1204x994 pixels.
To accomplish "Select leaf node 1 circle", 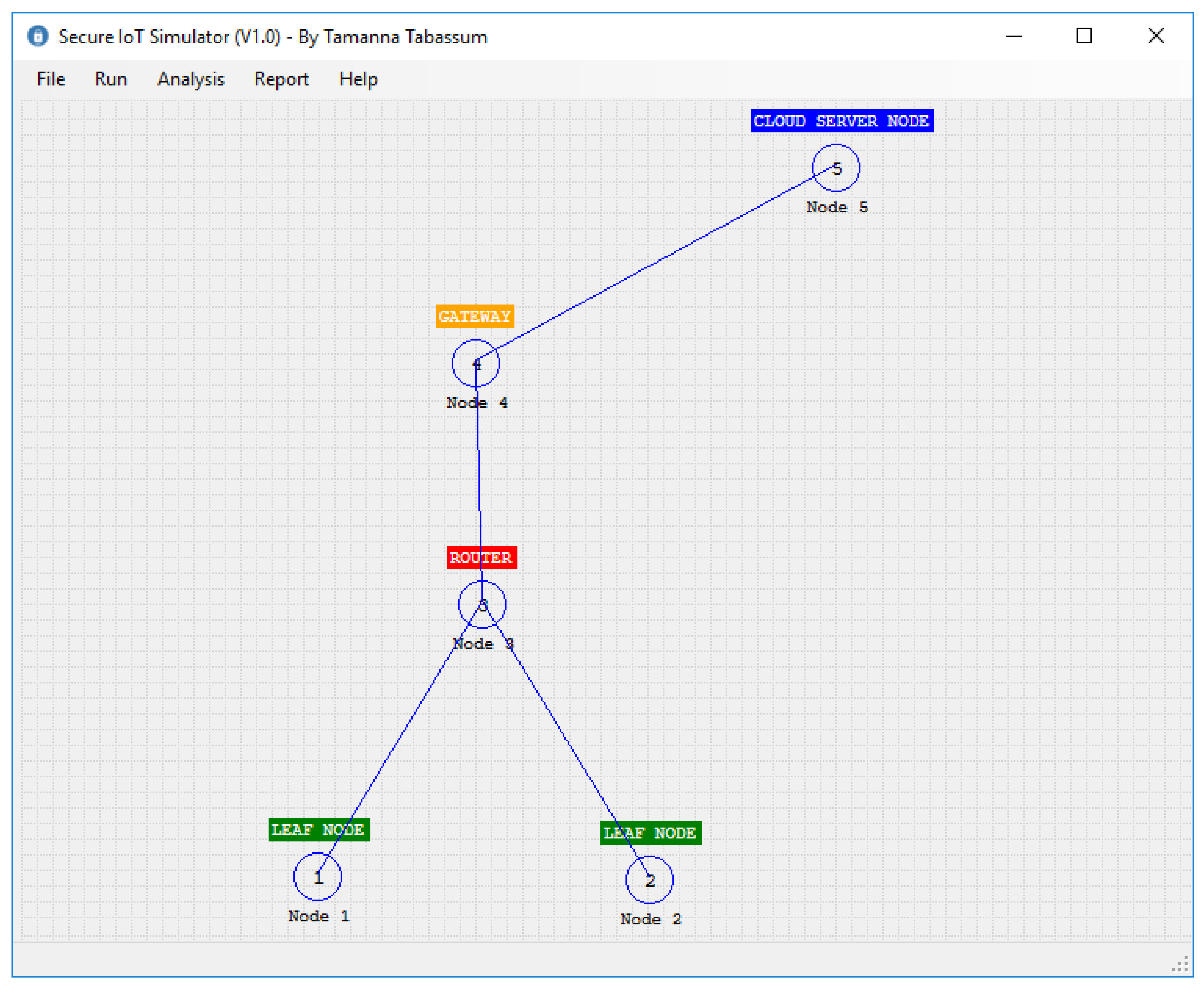I will click(x=317, y=877).
